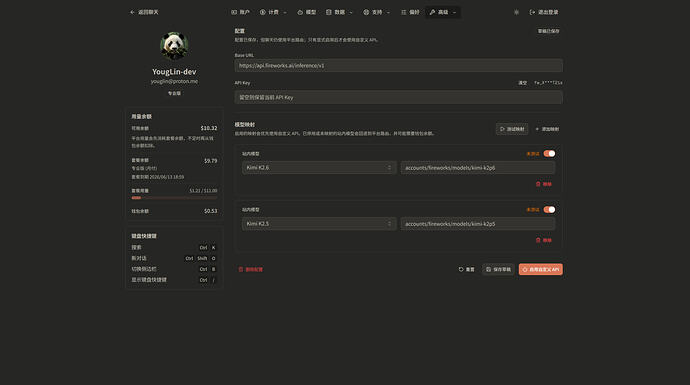Run the 测试映射 test mapping button
The image size is (690, 385).
(x=512, y=129)
